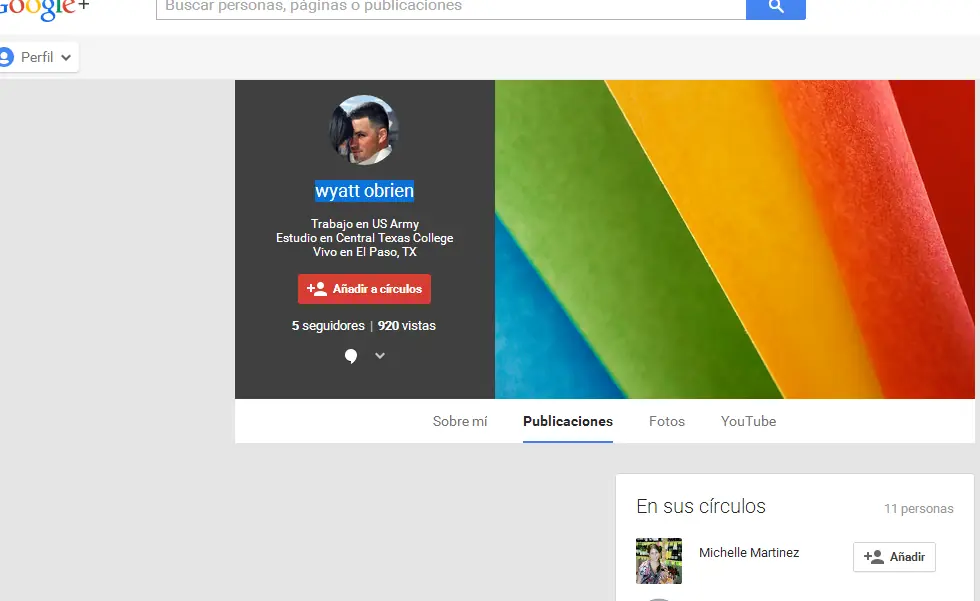The image size is (980, 601).
Task: Expand the chevron below follower count
Action: pyautogui.click(x=380, y=355)
